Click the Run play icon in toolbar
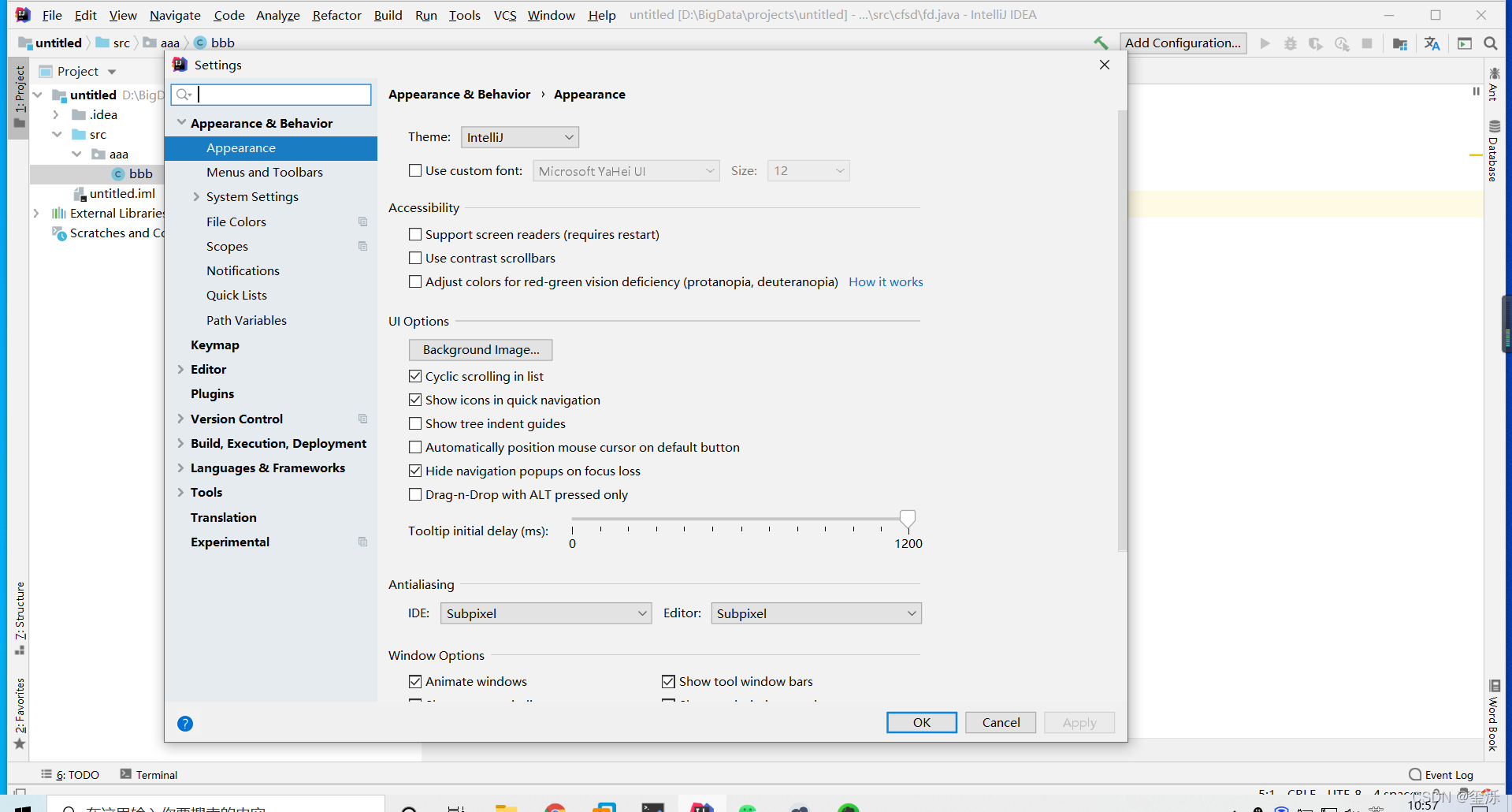This screenshot has height=812, width=1512. [1265, 43]
